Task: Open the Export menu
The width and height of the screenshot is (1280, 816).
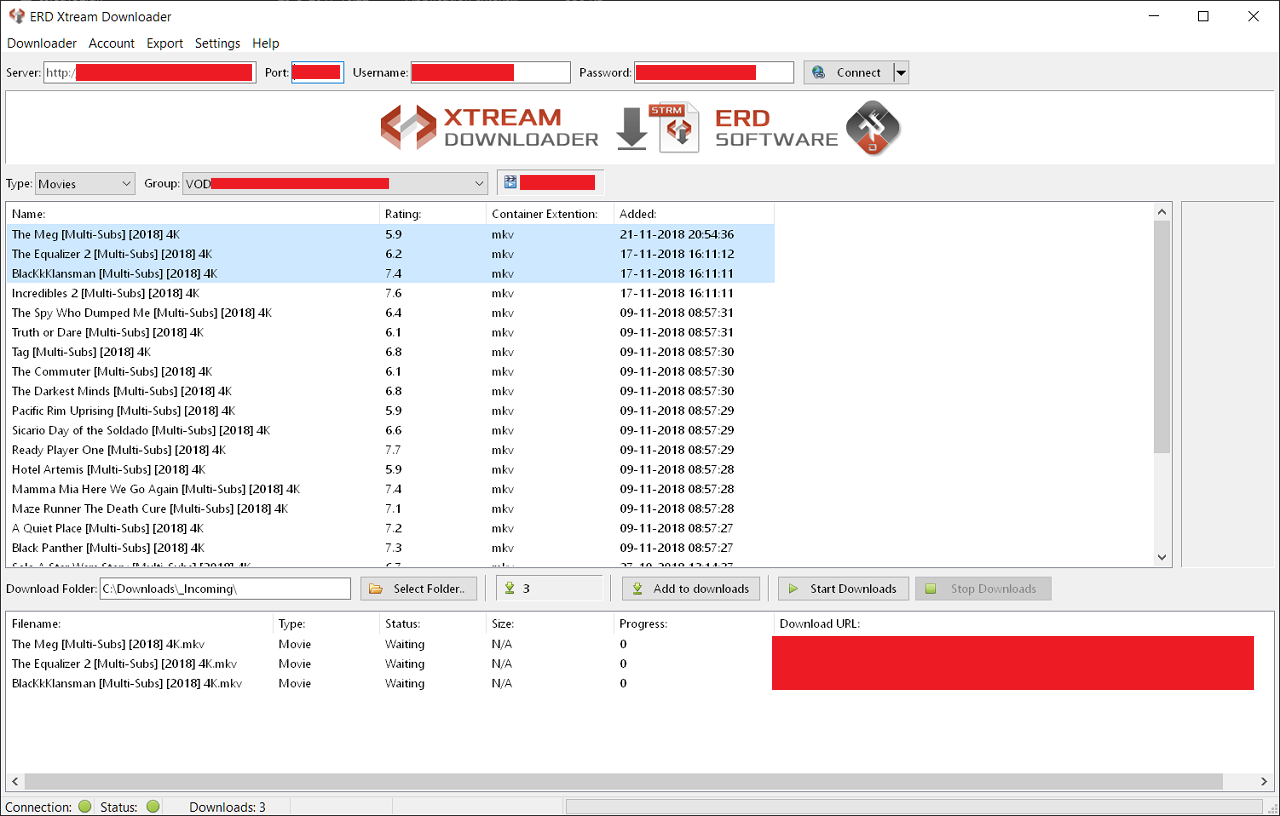Action: [165, 43]
